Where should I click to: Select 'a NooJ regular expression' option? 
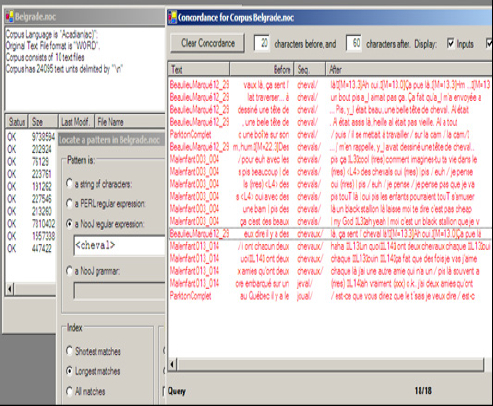(x=69, y=224)
